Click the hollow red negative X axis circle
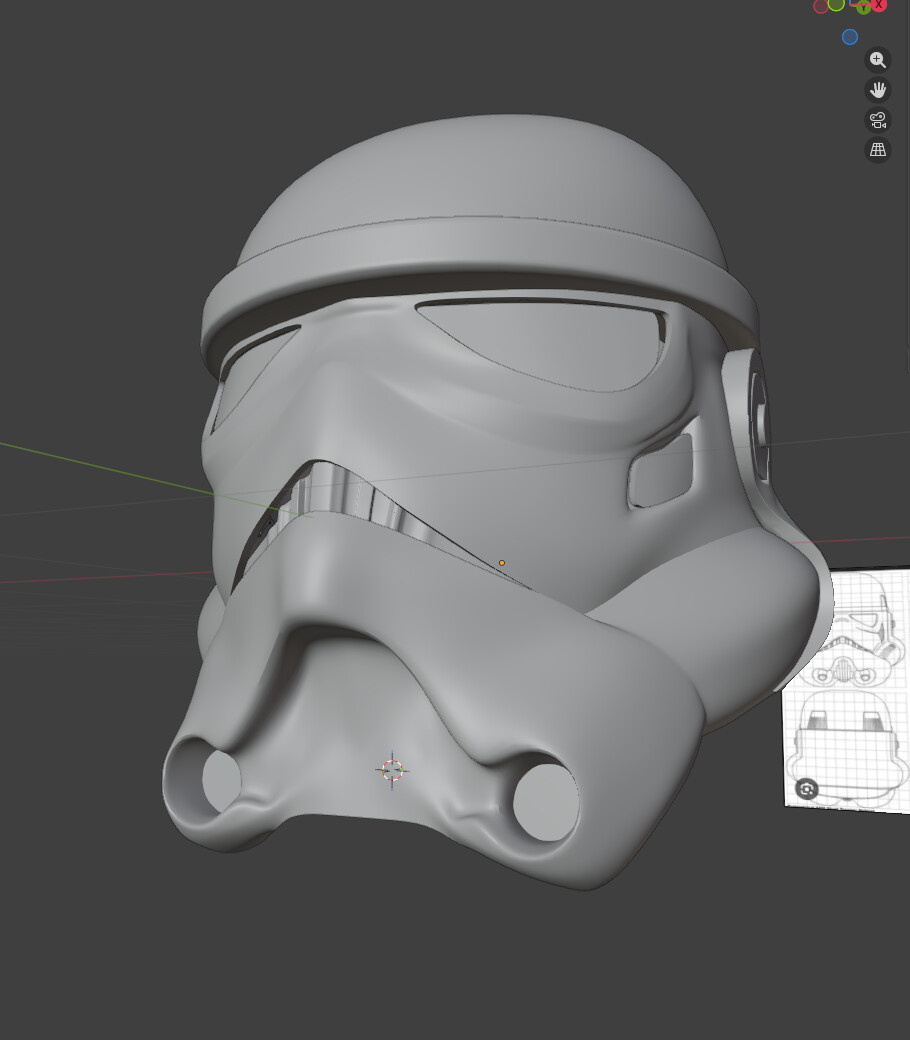910x1040 pixels. [x=821, y=7]
